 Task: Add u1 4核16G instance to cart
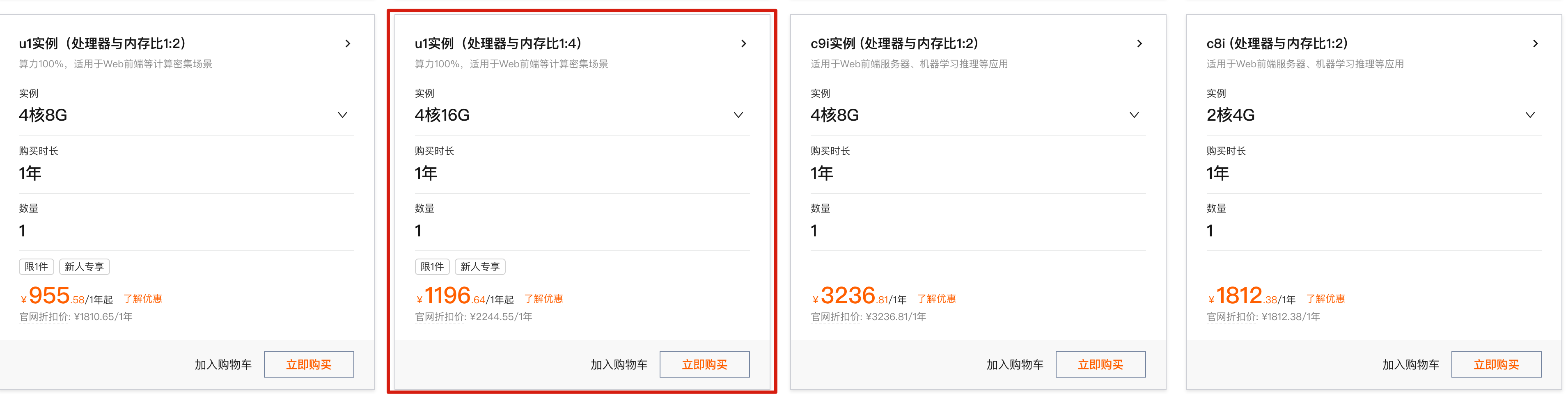point(619,365)
